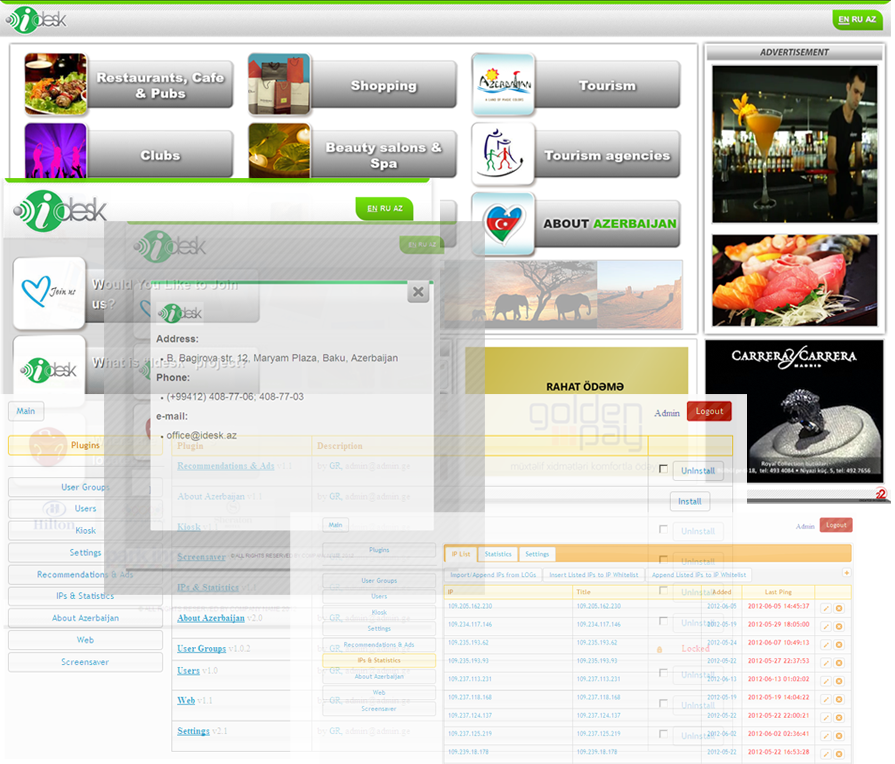This screenshot has height=764, width=895.
Task: Open the Beauty salons & Spa candle icon
Action: (279, 151)
